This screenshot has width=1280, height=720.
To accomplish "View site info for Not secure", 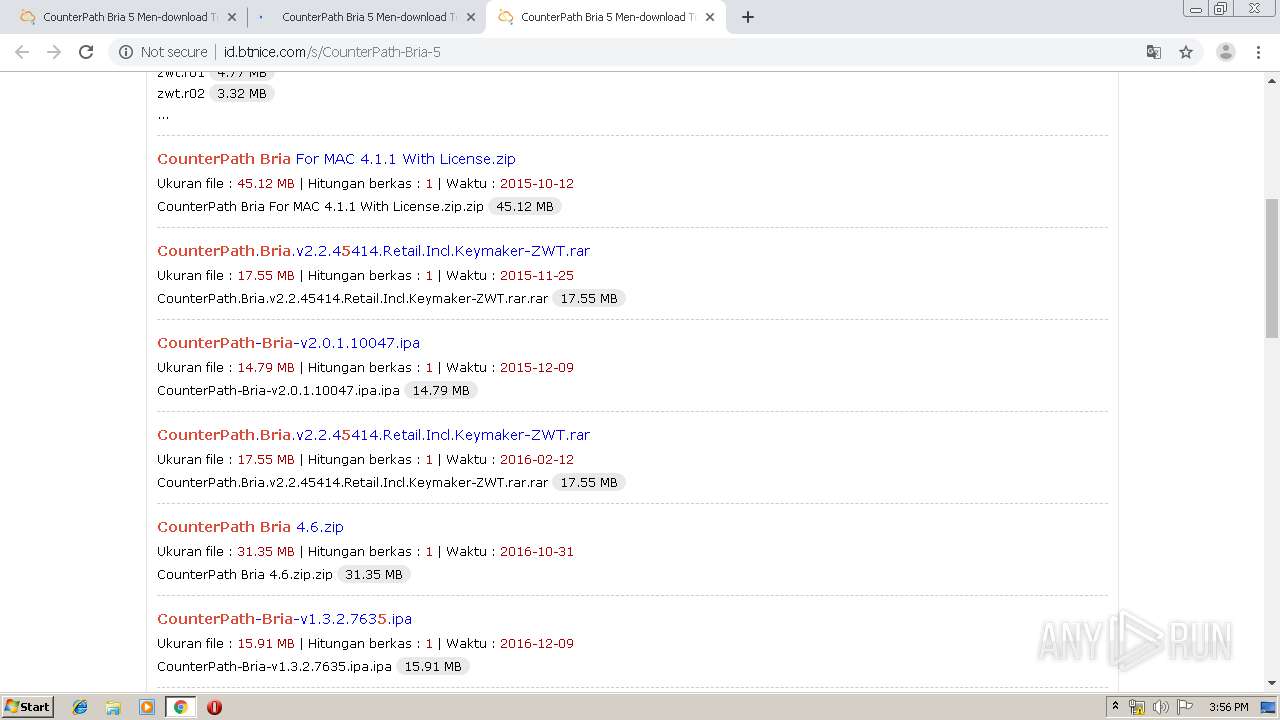I will point(163,52).
